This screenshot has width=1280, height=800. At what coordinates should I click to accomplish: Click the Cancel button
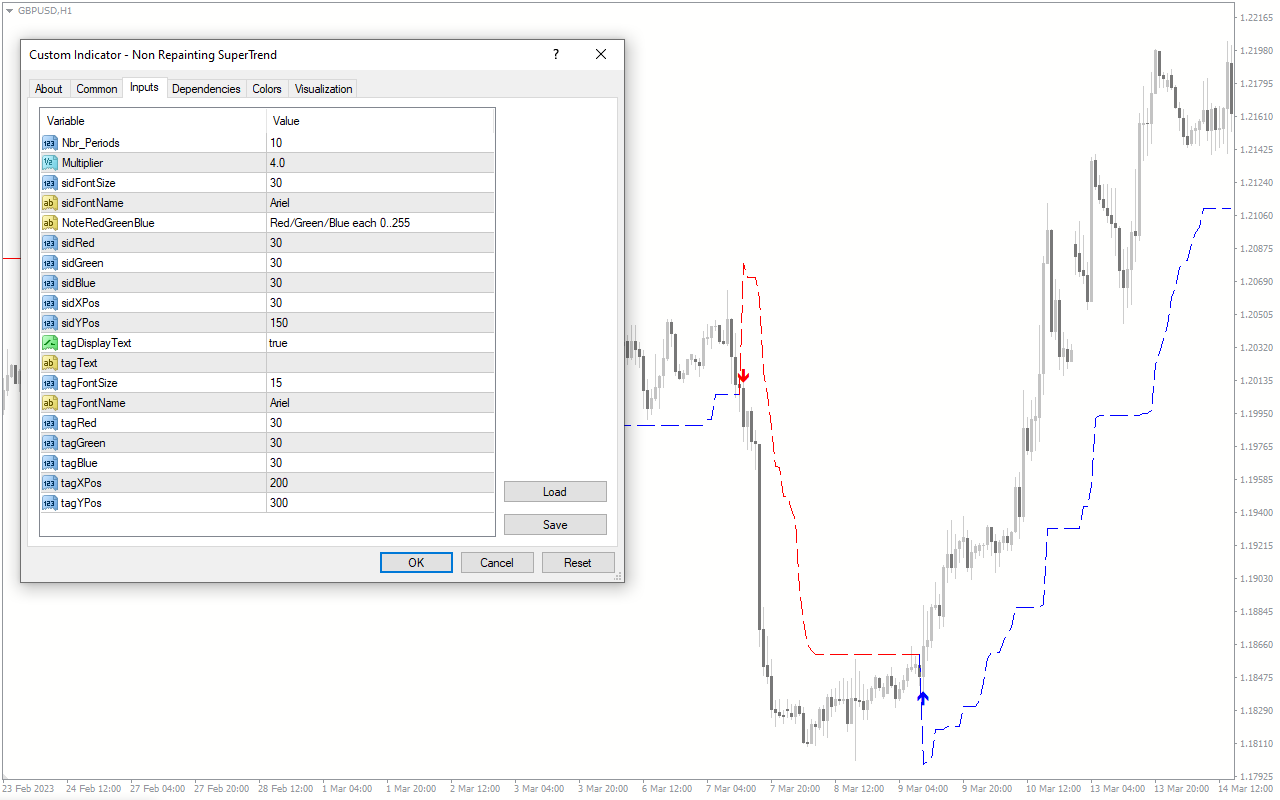click(497, 563)
